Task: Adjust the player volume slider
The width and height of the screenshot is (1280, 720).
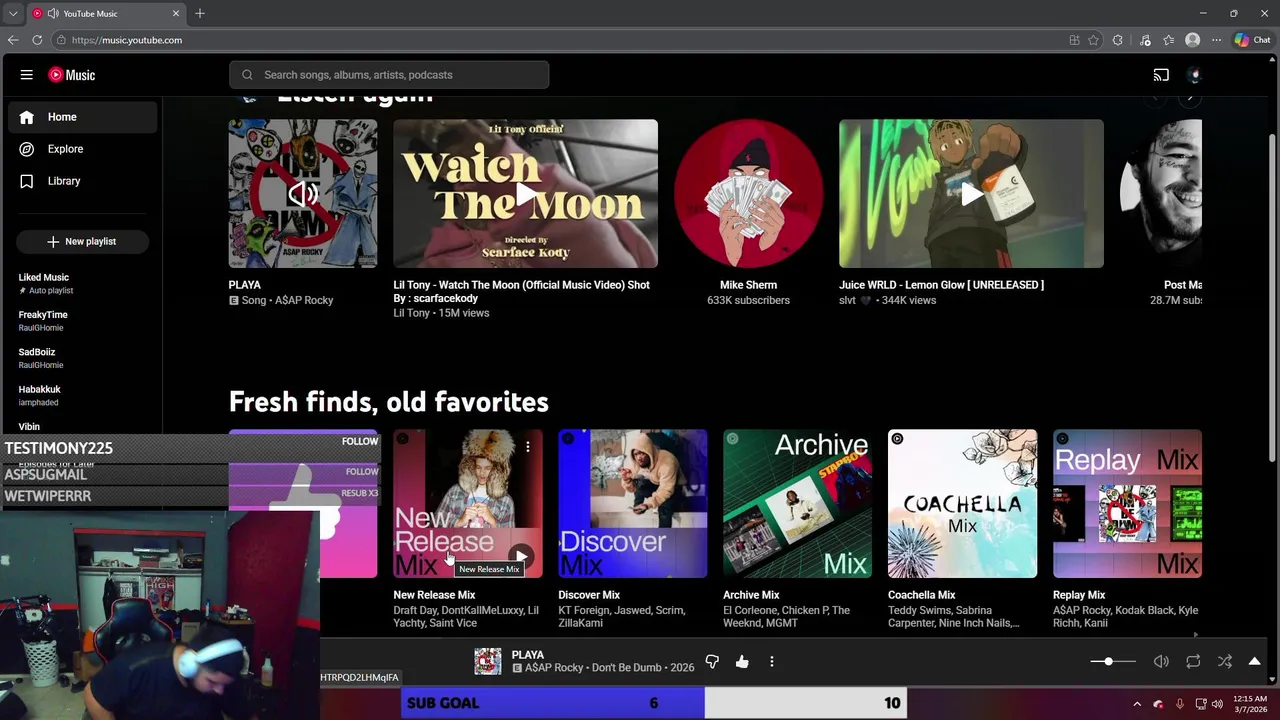Action: [1113, 662]
